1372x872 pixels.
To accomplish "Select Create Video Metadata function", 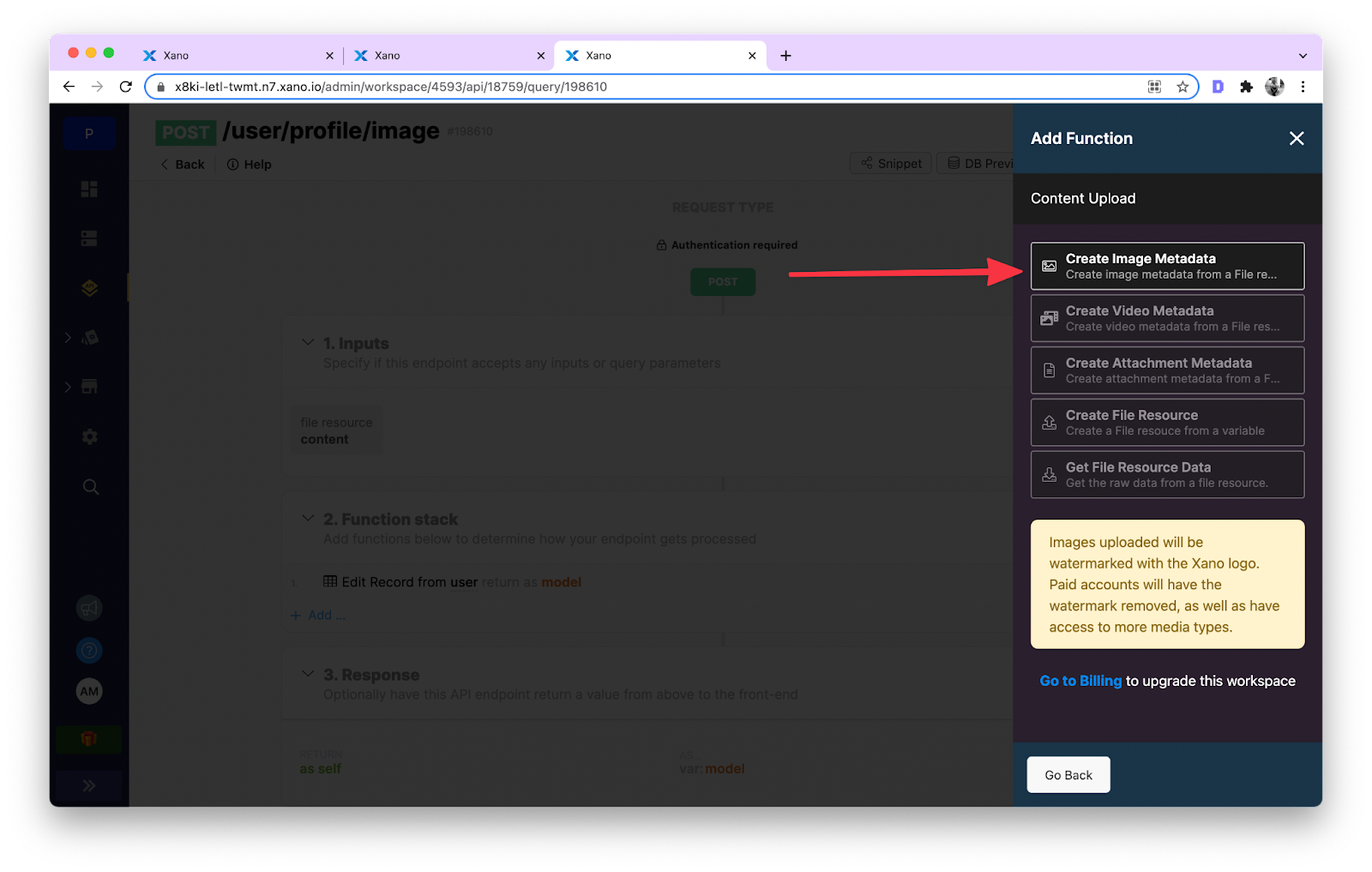I will point(1166,317).
